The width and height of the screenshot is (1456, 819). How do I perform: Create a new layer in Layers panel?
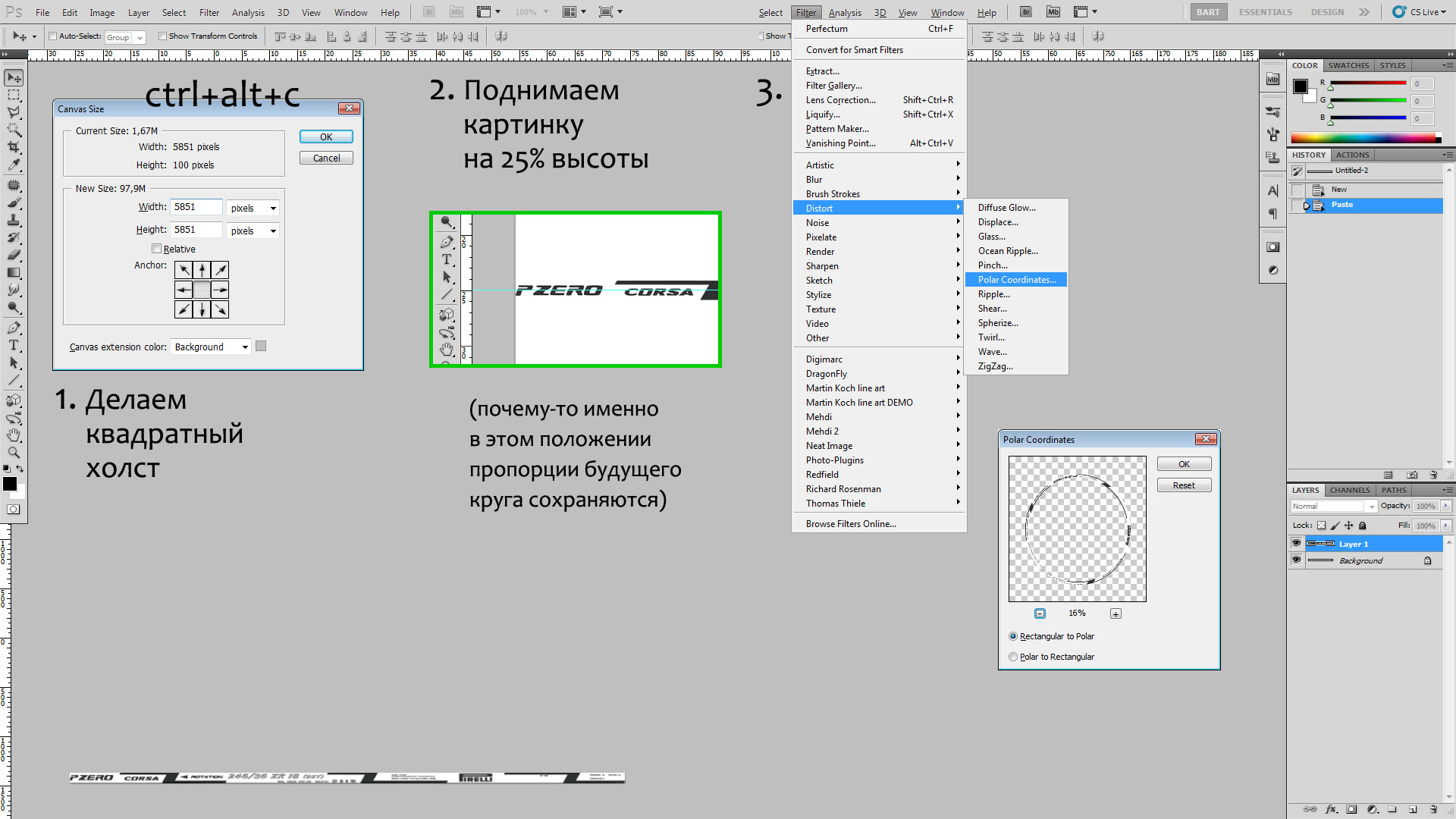click(1413, 809)
